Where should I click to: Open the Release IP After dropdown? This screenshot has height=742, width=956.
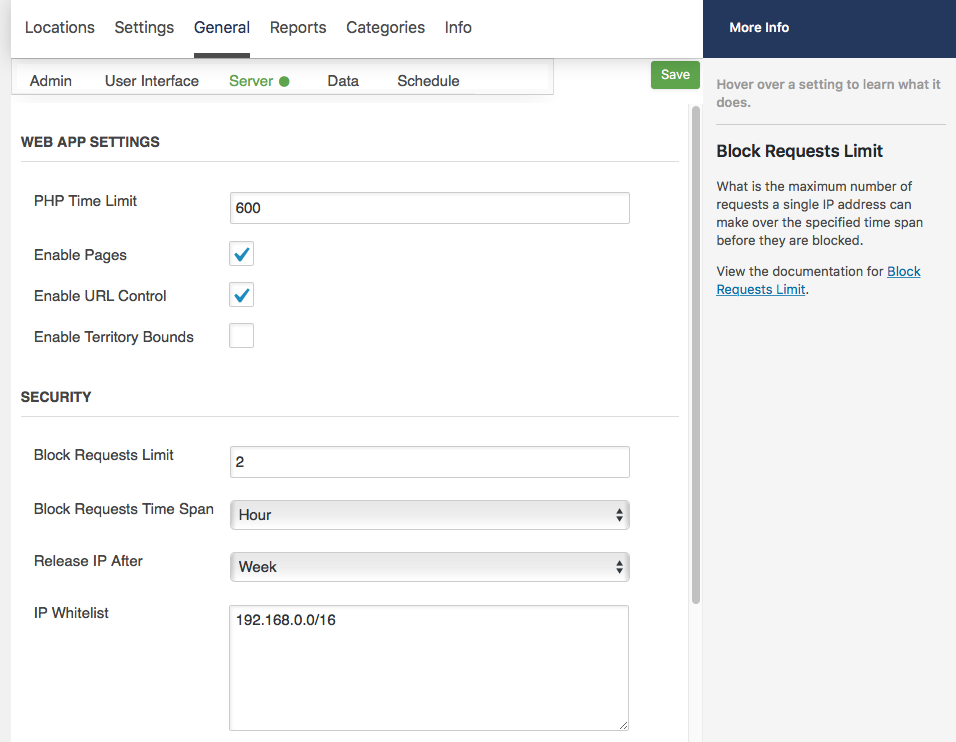(x=429, y=567)
